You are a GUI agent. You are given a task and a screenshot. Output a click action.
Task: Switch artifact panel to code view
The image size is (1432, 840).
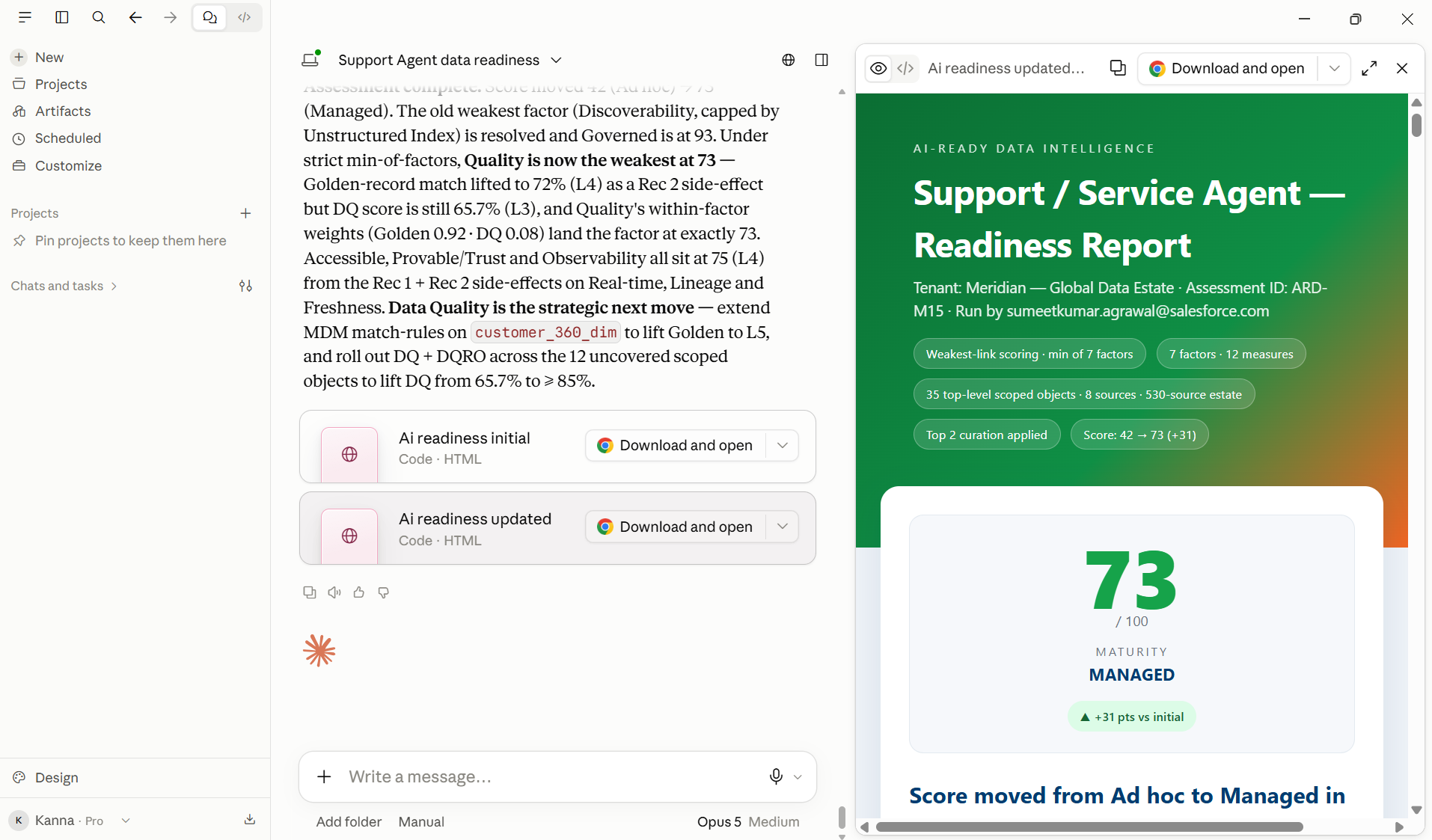pyautogui.click(x=905, y=69)
